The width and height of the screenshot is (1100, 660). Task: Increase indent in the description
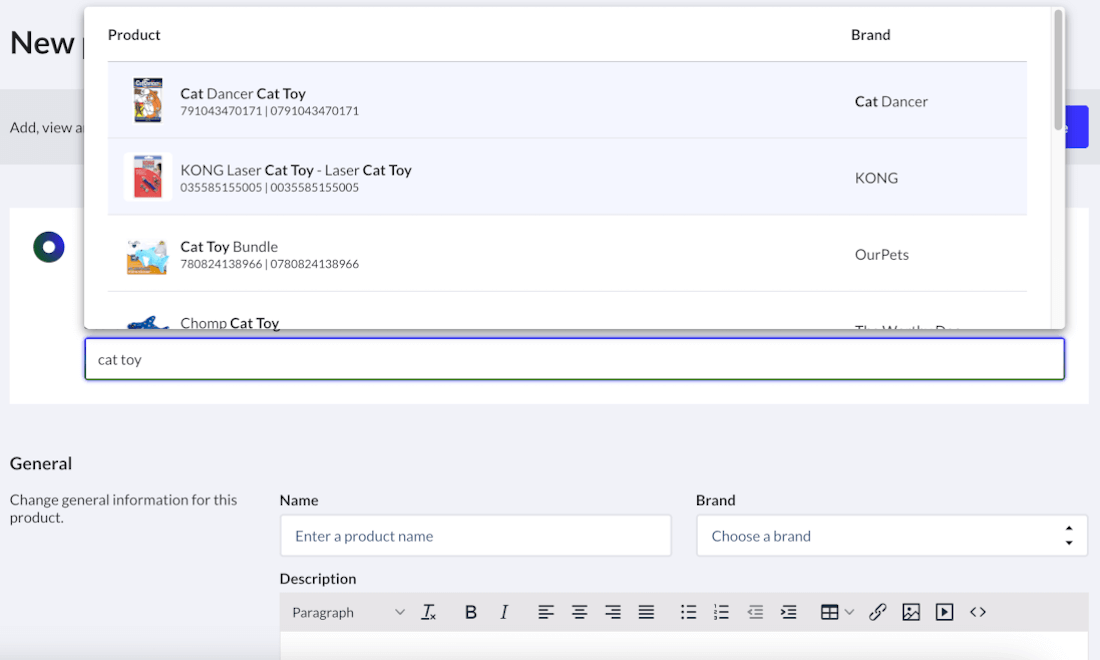(x=788, y=612)
